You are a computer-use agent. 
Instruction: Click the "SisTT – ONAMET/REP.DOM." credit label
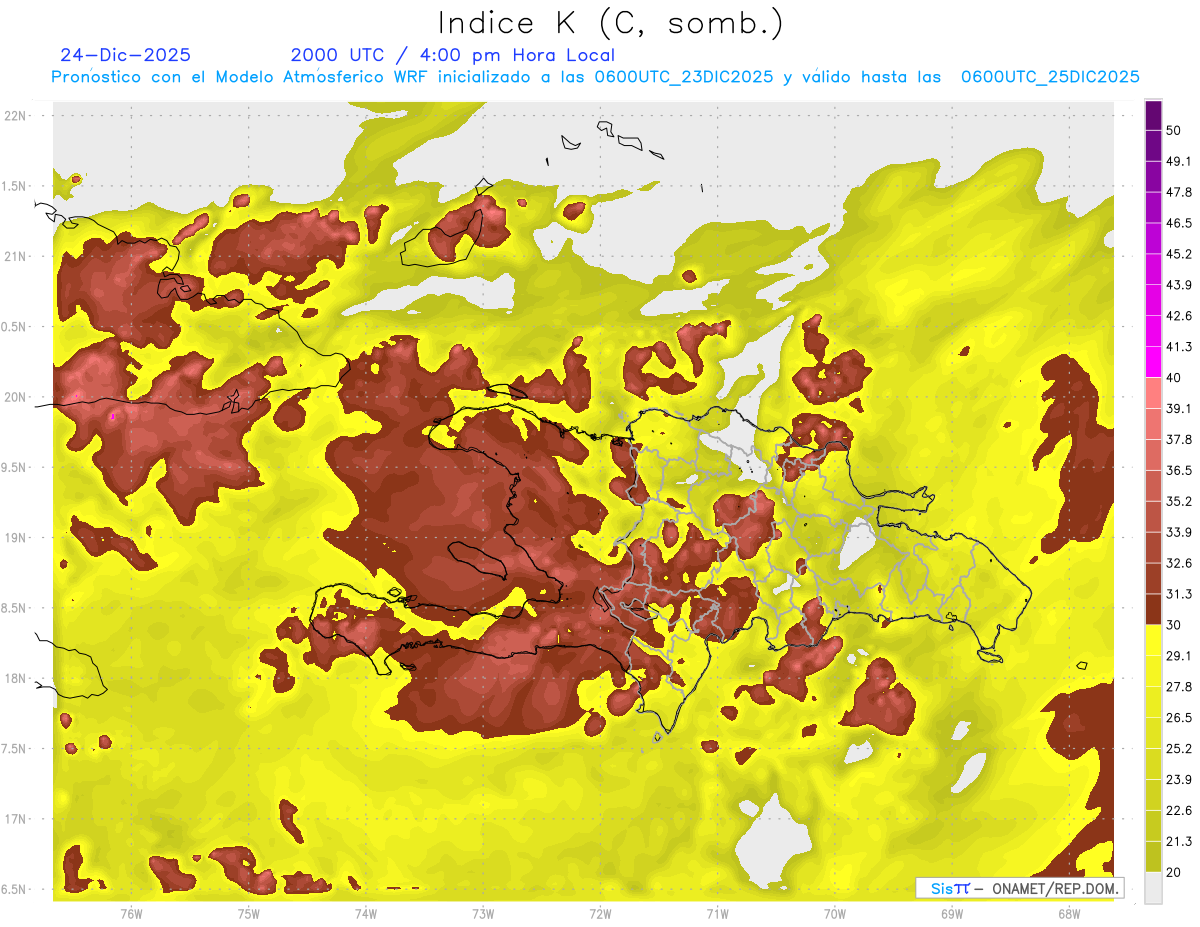coord(1019,888)
